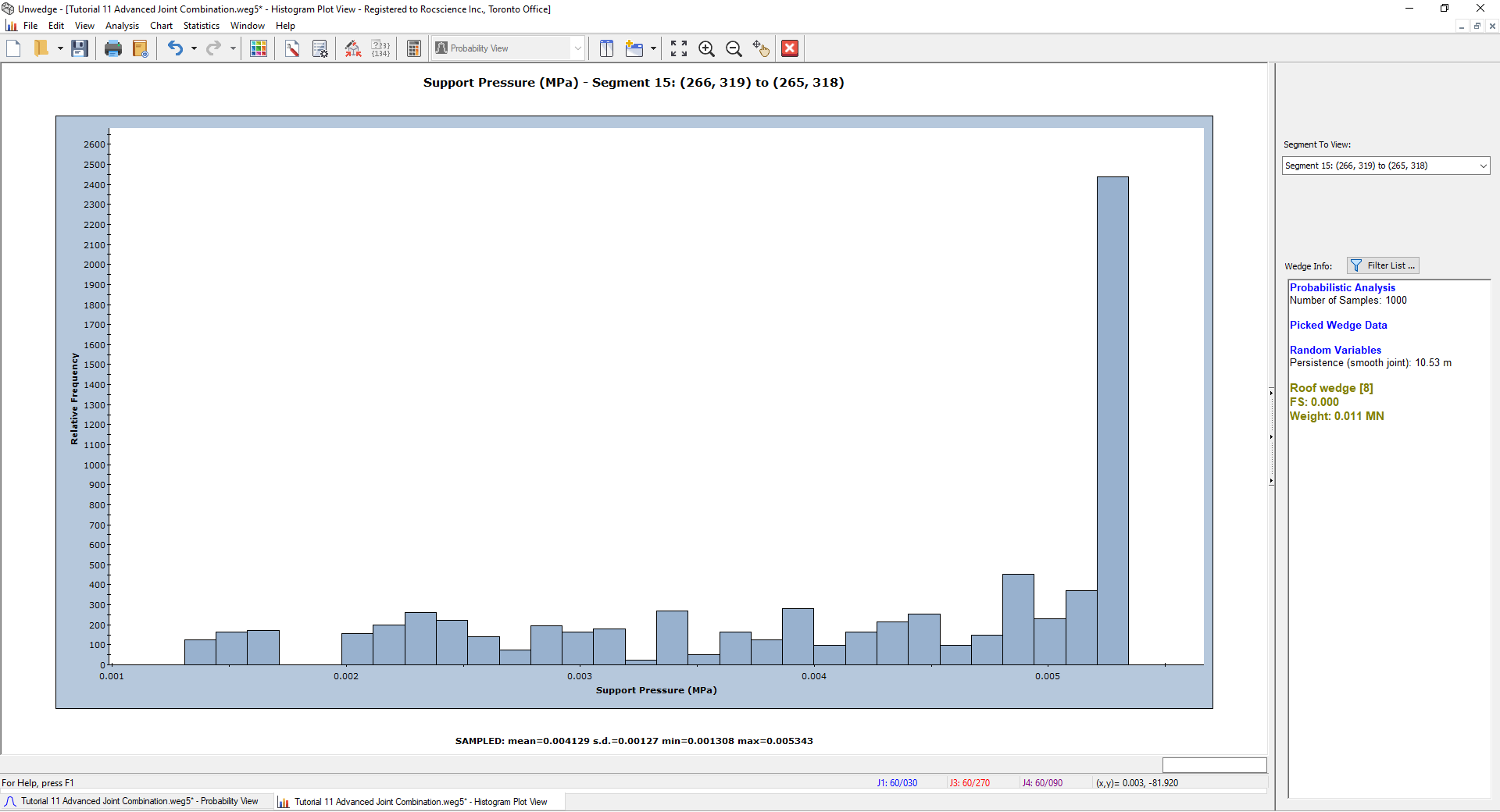This screenshot has height=812, width=1500.
Task: Open the colored grid display options icon
Action: click(x=259, y=48)
